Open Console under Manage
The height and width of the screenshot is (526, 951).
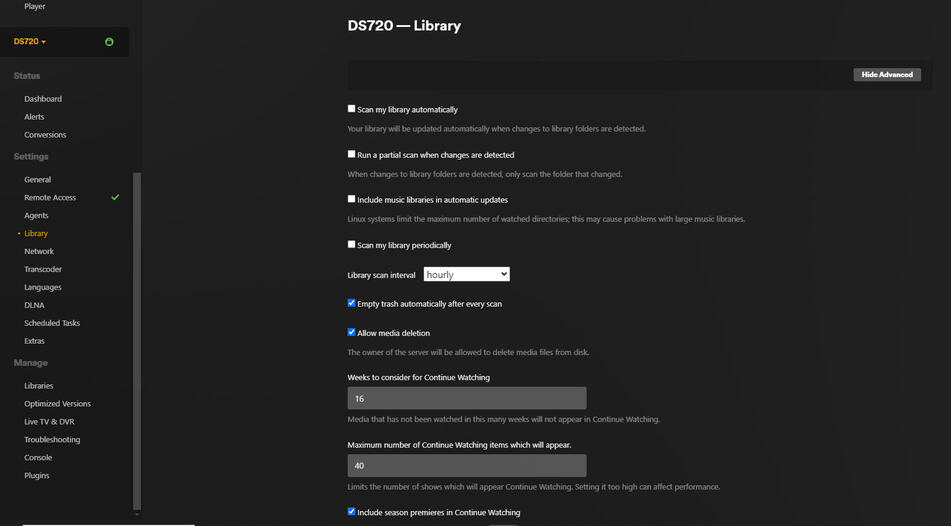[38, 457]
